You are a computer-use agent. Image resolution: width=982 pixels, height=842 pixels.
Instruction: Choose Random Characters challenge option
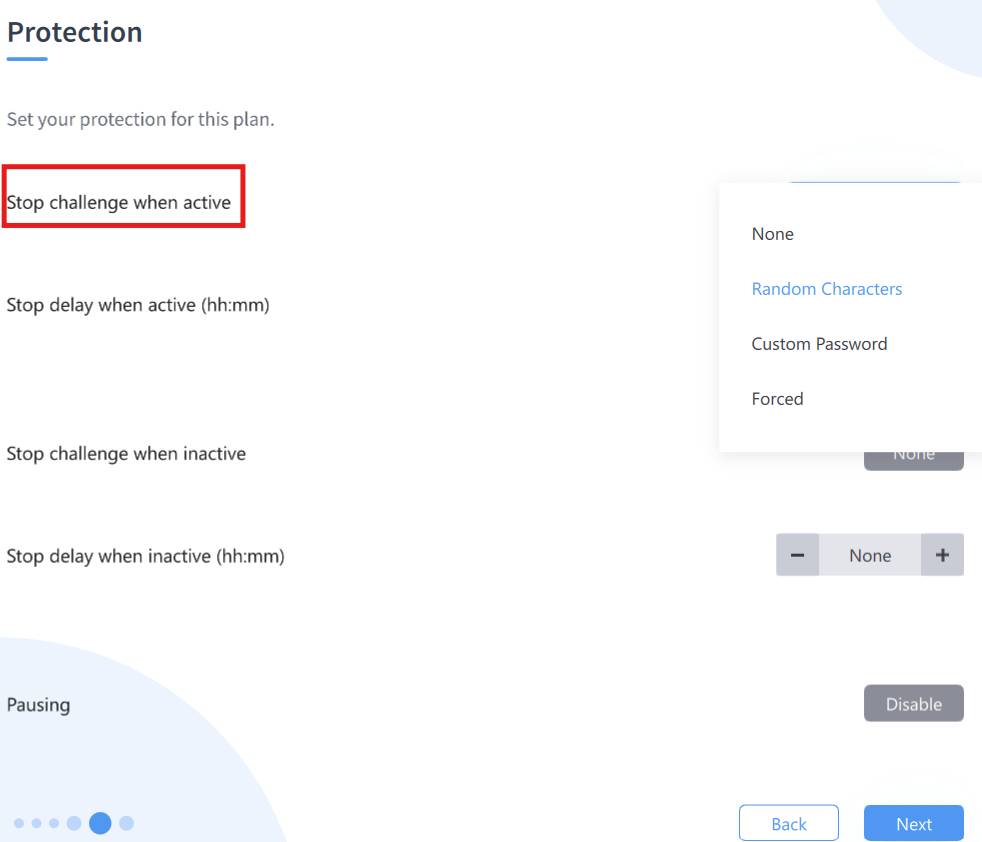[827, 289]
